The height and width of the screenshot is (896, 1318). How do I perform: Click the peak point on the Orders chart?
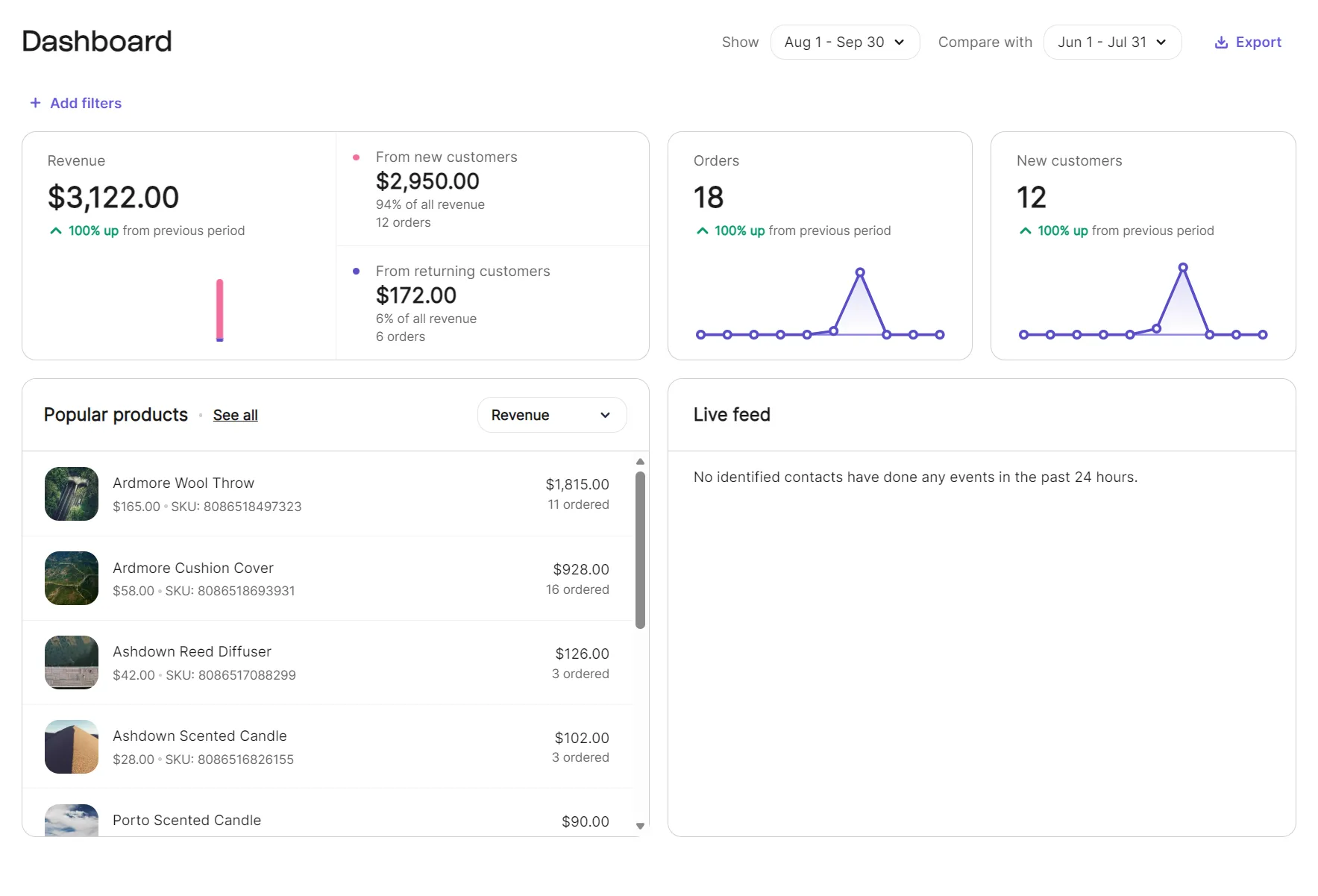click(860, 272)
